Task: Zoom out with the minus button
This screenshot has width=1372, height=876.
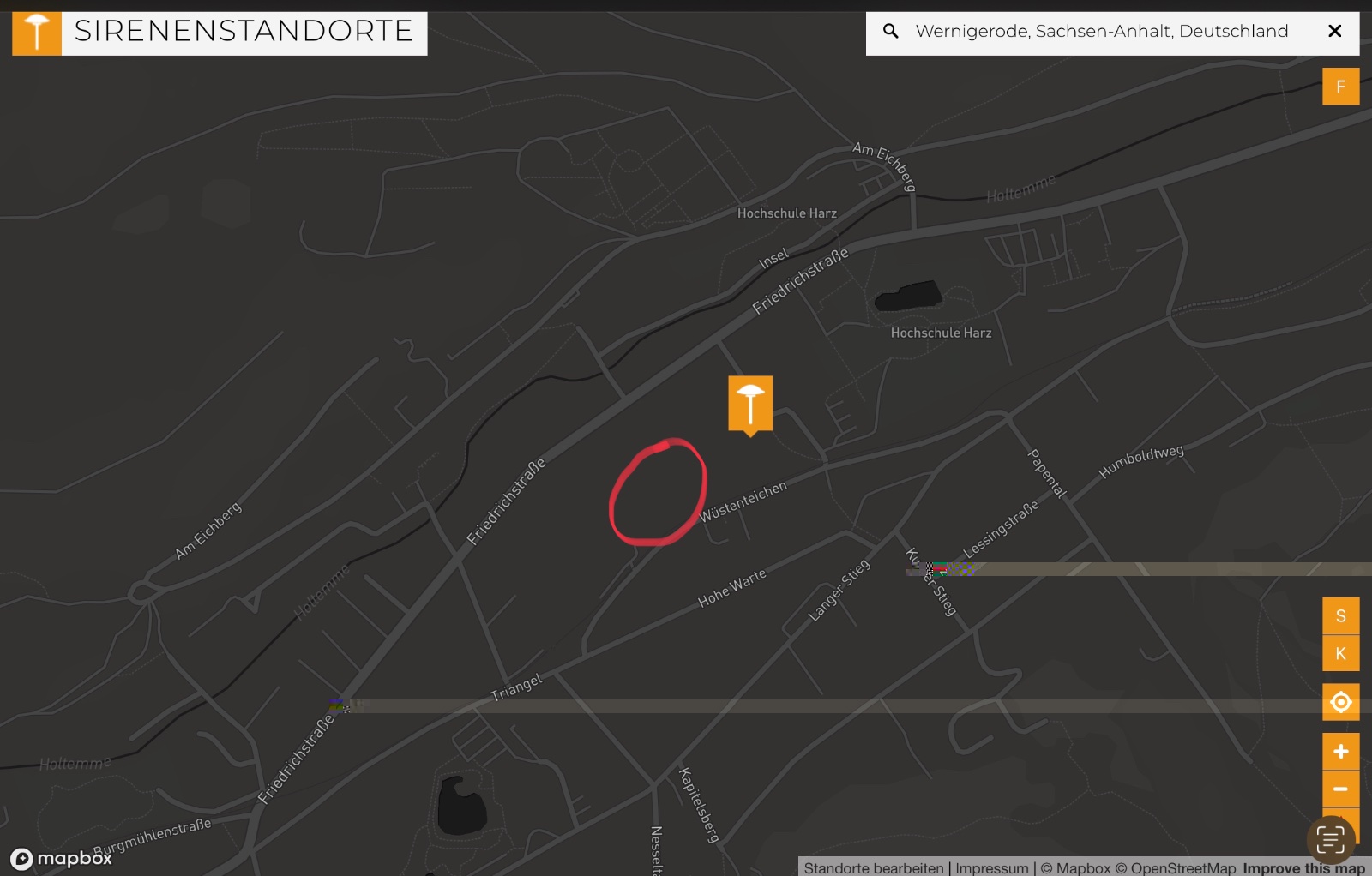Action: [1340, 789]
